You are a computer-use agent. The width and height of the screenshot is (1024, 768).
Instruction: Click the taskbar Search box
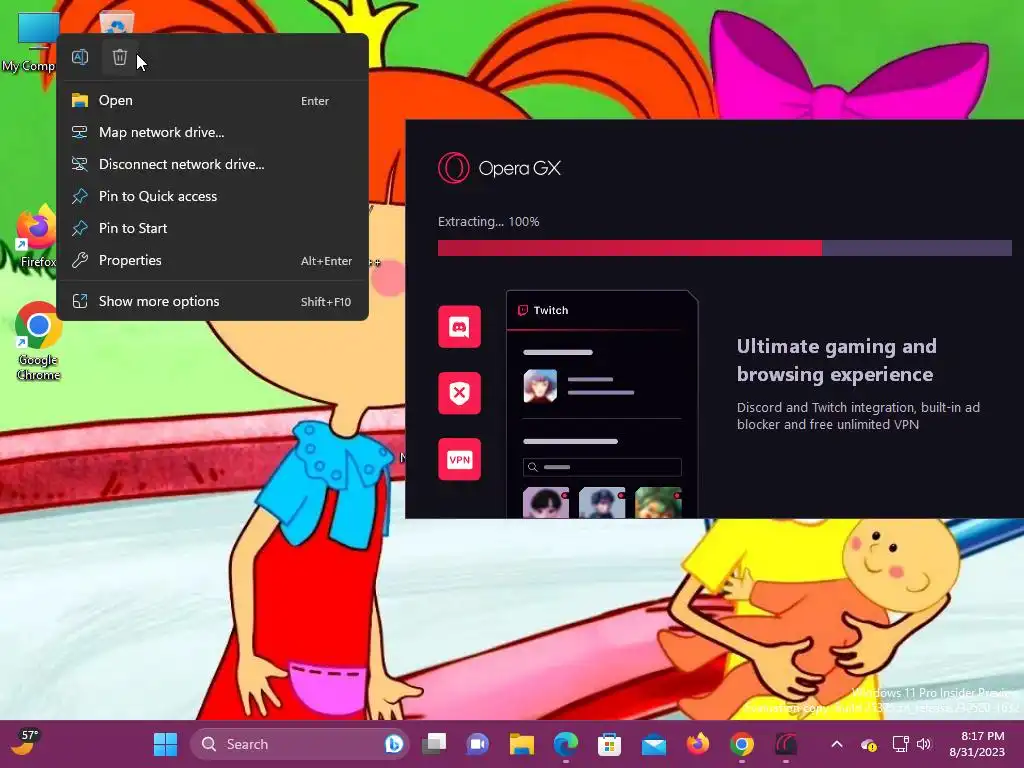(299, 744)
